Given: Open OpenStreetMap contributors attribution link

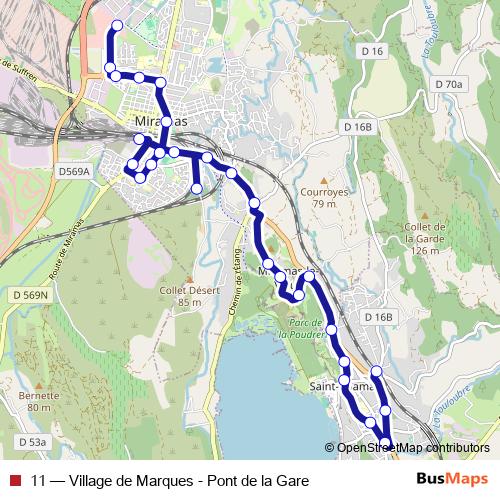Looking at the screenshot, I should point(407,448).
